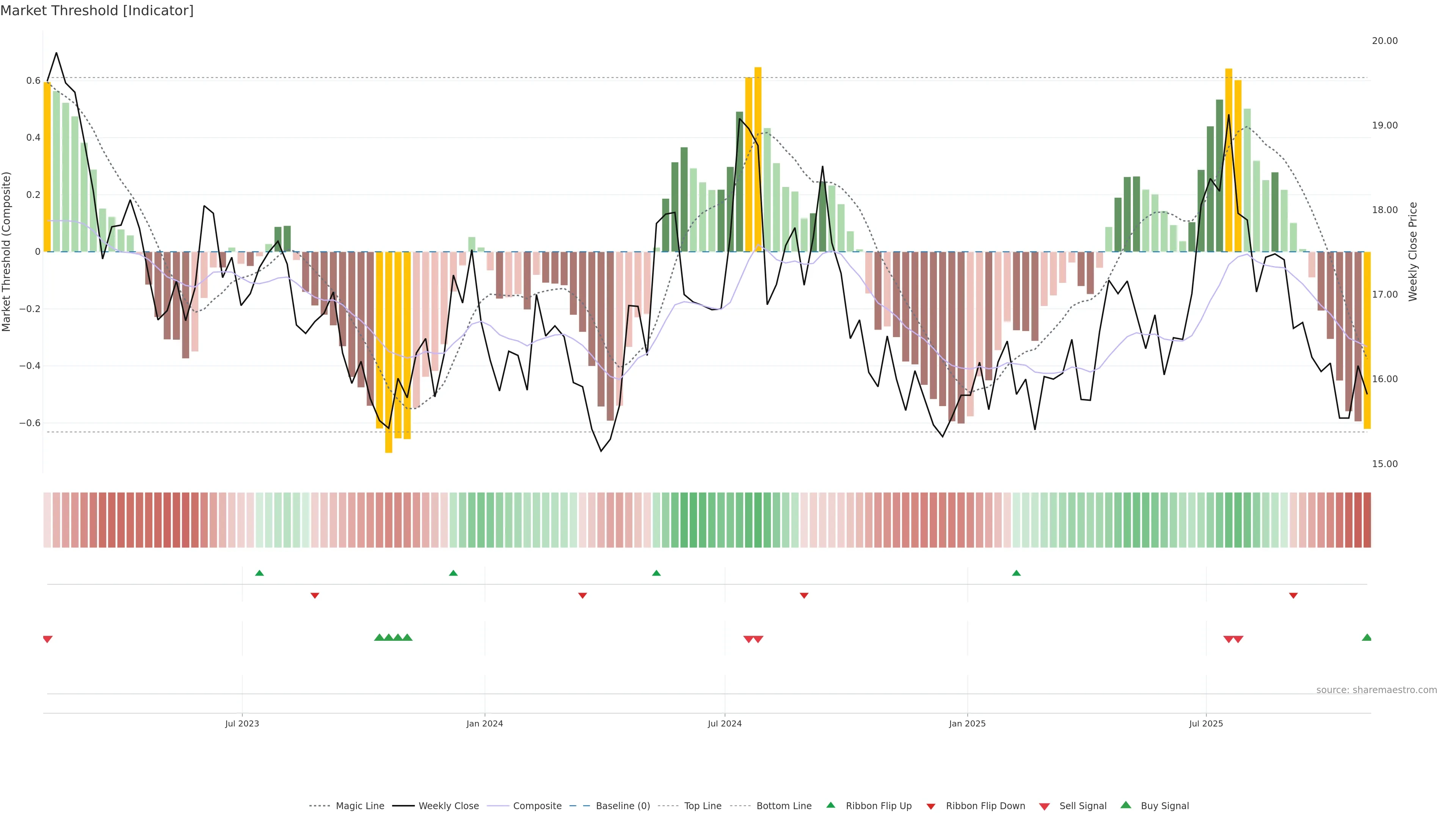Image resolution: width=1456 pixels, height=819 pixels.
Task: Hide the Composite line via the legend
Action: click(x=537, y=806)
